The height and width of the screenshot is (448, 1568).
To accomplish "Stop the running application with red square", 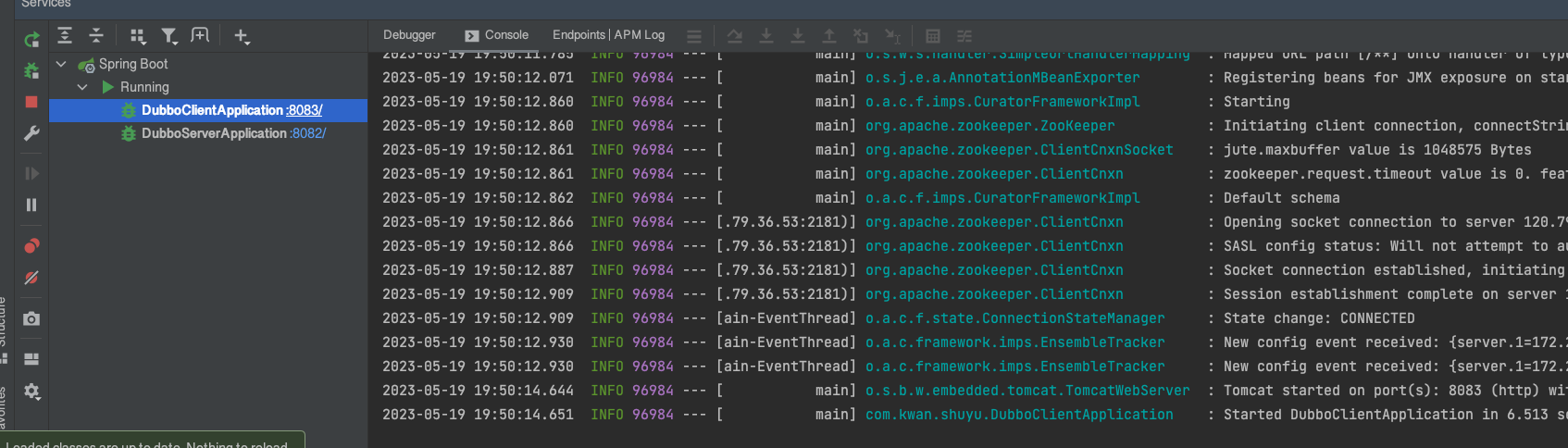I will tap(31, 102).
